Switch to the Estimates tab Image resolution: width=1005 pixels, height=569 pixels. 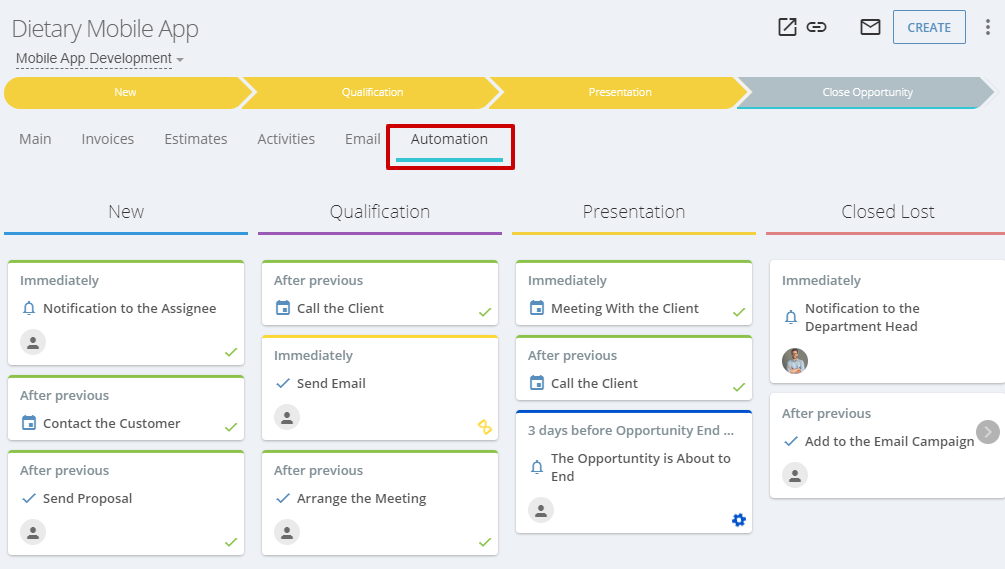click(195, 139)
